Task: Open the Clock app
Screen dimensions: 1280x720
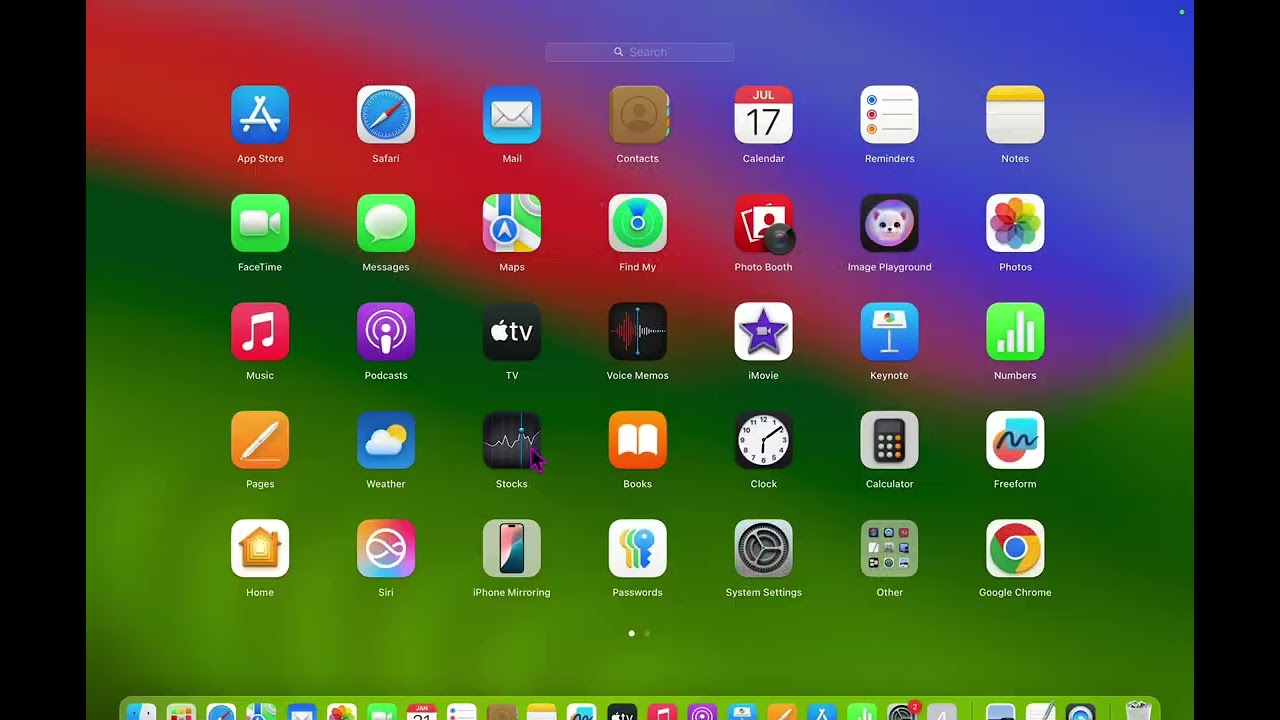Action: pyautogui.click(x=764, y=440)
